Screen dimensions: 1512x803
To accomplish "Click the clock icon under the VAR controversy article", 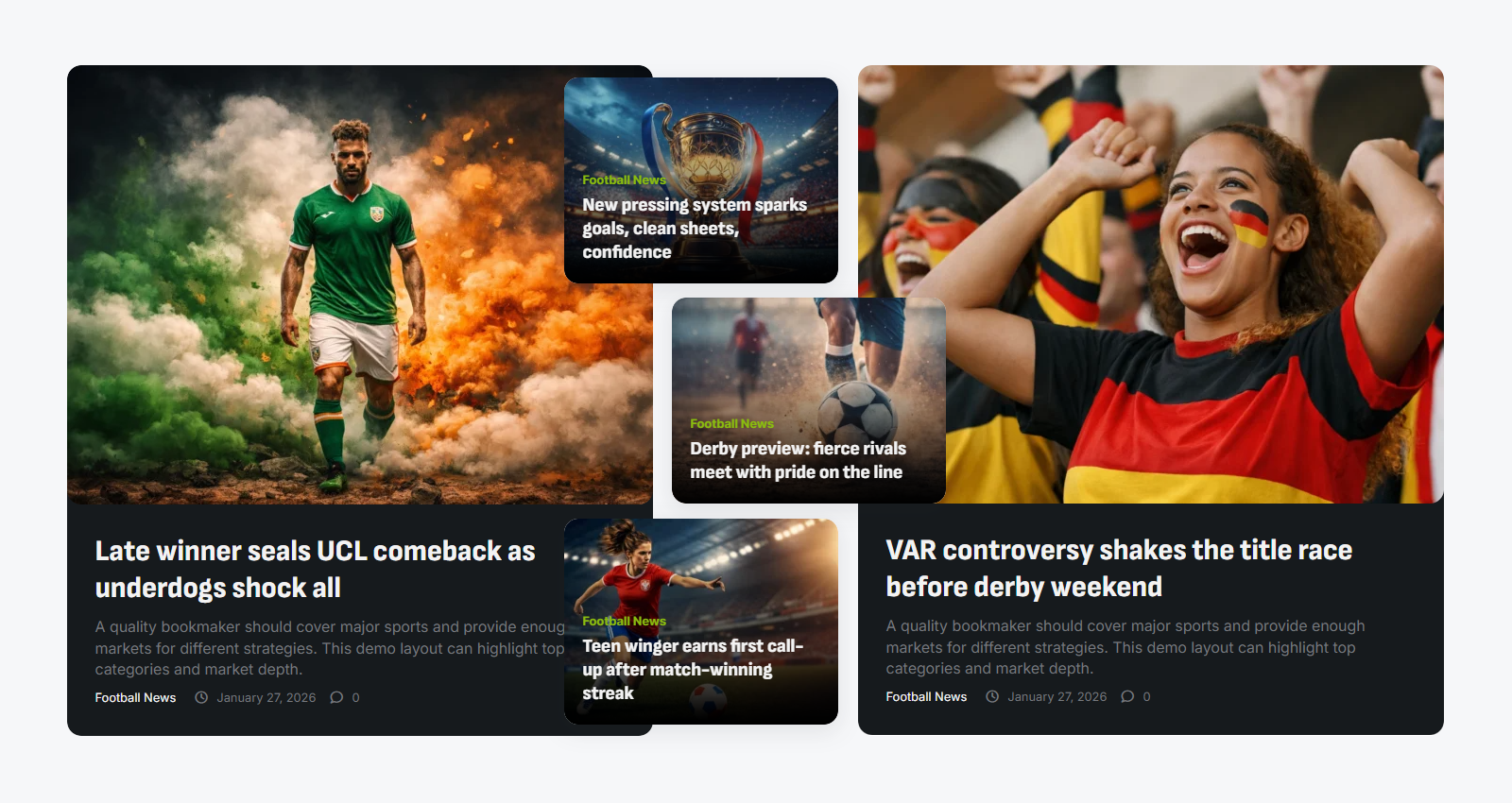I will (x=992, y=696).
